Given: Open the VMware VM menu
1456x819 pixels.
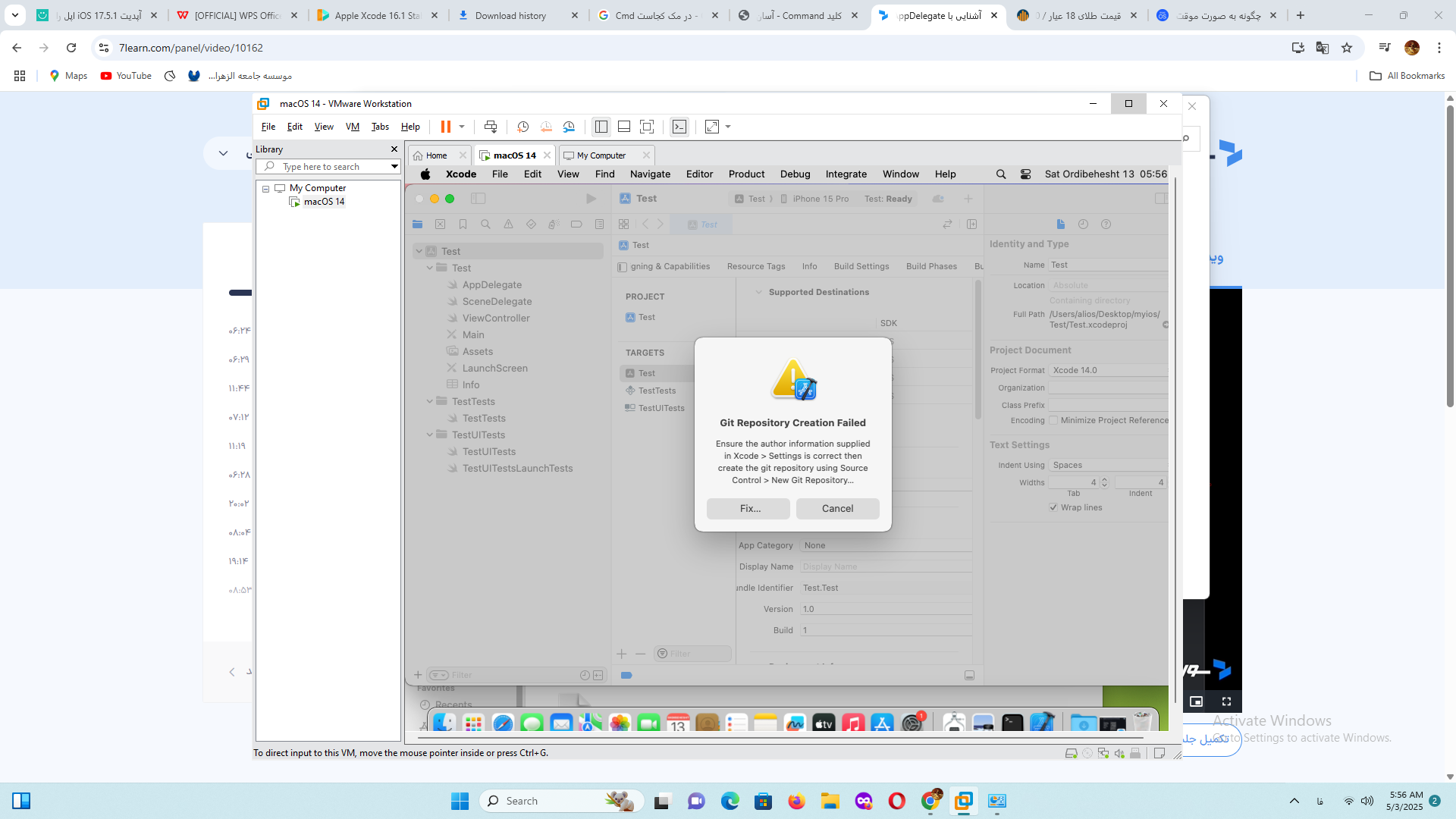Looking at the screenshot, I should click(x=353, y=127).
